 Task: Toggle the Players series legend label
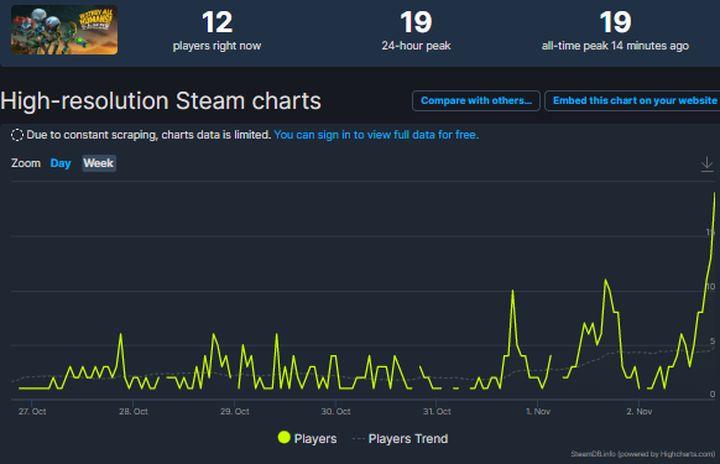(x=315, y=438)
